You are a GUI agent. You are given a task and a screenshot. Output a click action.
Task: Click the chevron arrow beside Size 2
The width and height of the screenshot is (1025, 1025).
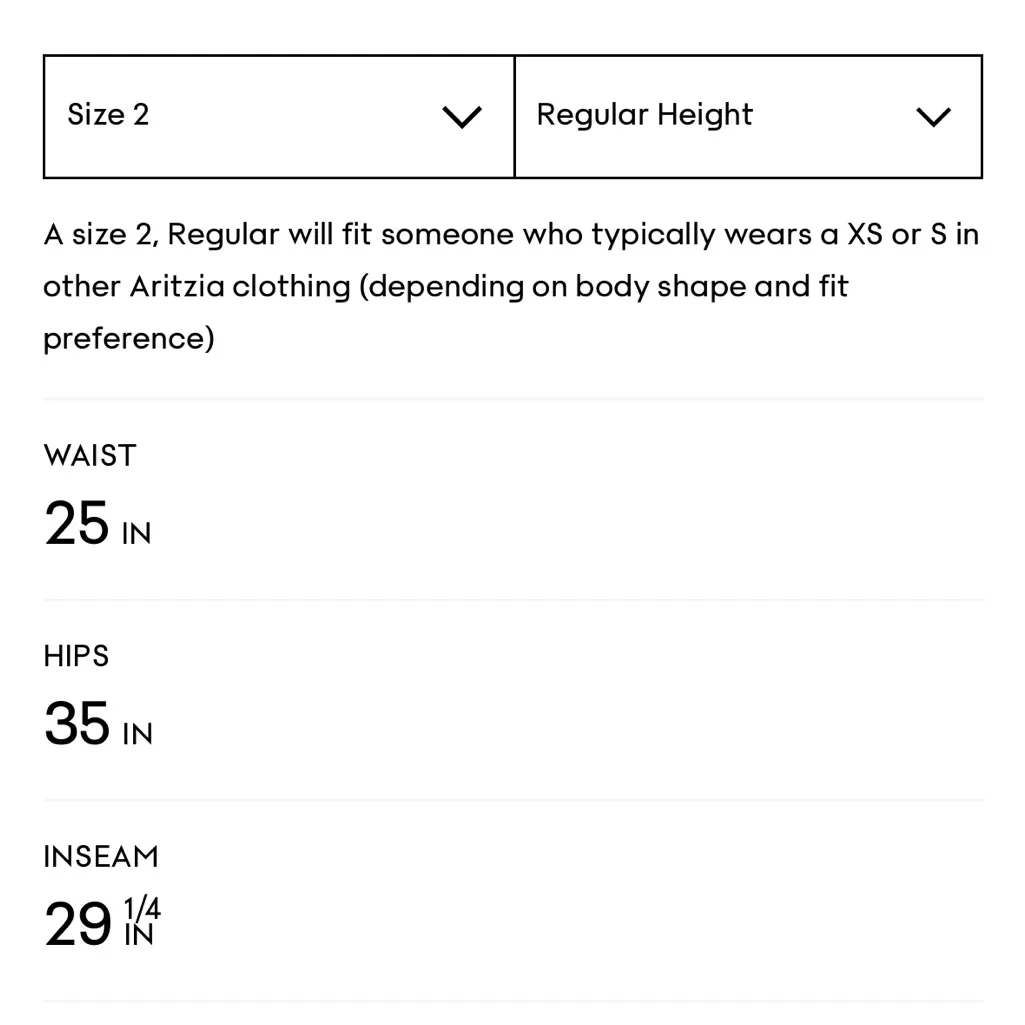coord(462,117)
